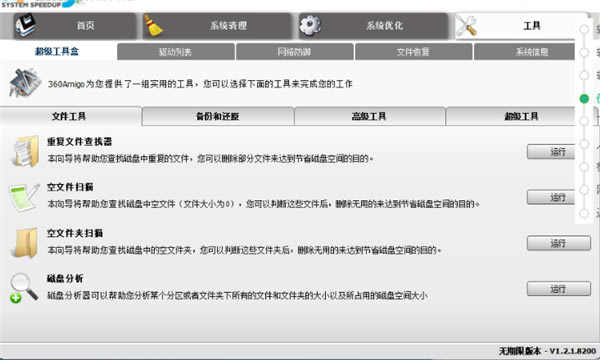Switch to the 驱动列表 tab
This screenshot has height=363, width=600.
tap(176, 52)
